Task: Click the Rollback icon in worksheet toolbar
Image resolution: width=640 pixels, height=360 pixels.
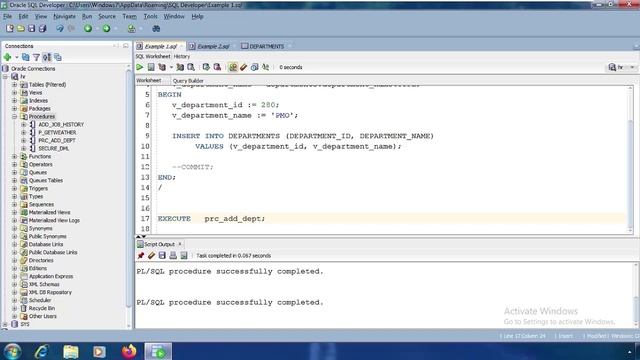Action: click(217, 67)
